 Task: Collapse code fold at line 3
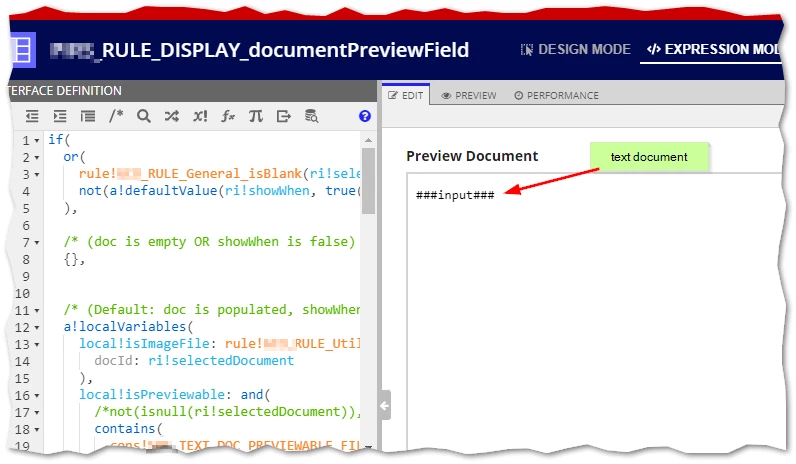click(x=37, y=175)
